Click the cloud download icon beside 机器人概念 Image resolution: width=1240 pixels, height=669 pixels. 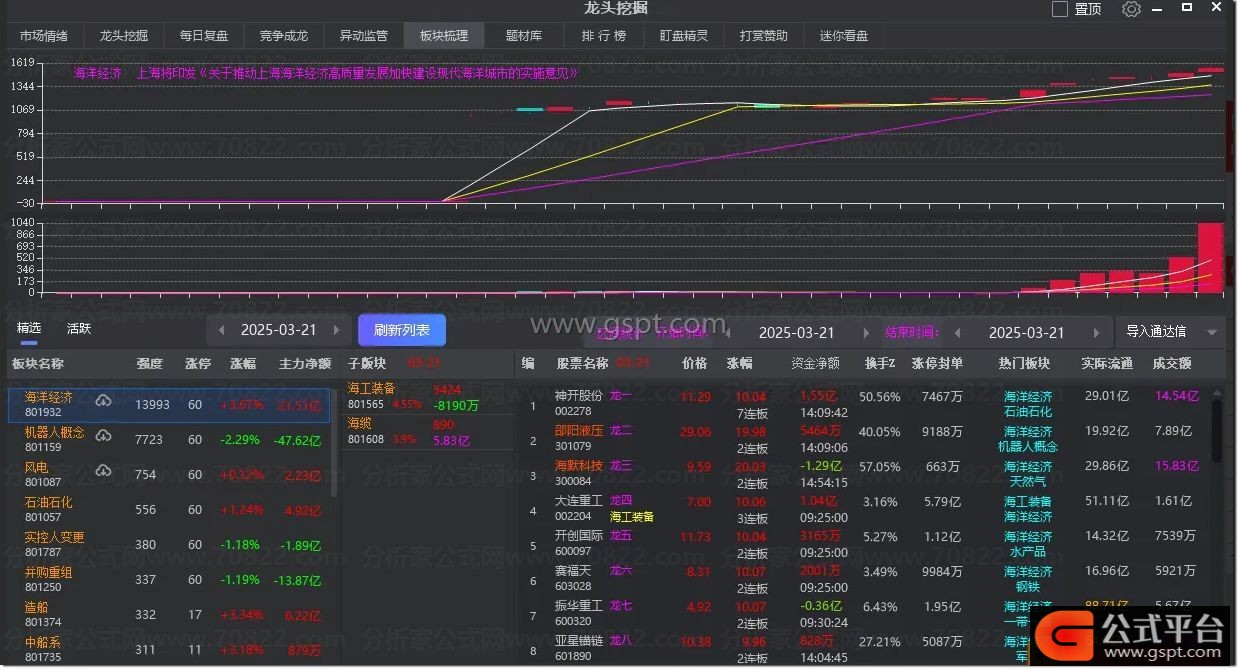[x=103, y=435]
